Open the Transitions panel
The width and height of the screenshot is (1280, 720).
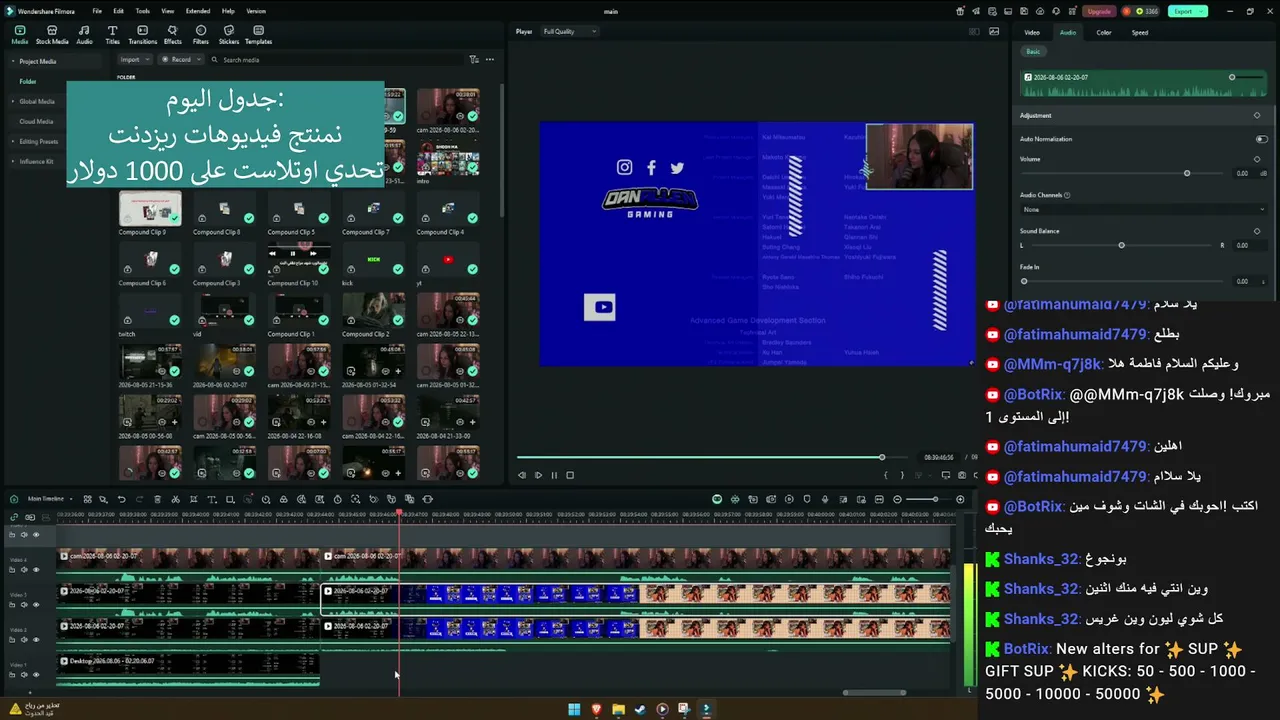(x=143, y=35)
